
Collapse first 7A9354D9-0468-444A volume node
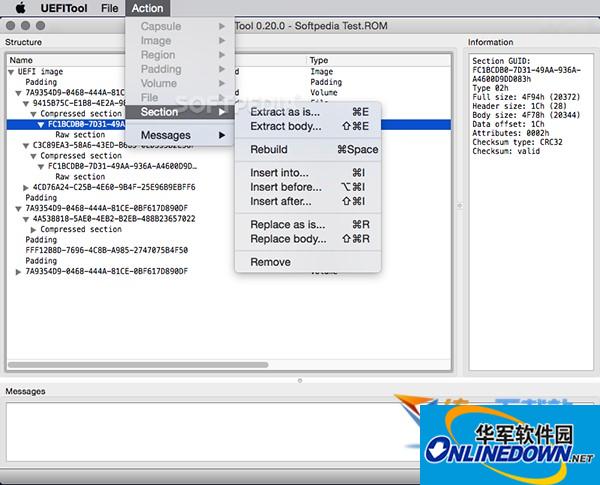click(18, 93)
